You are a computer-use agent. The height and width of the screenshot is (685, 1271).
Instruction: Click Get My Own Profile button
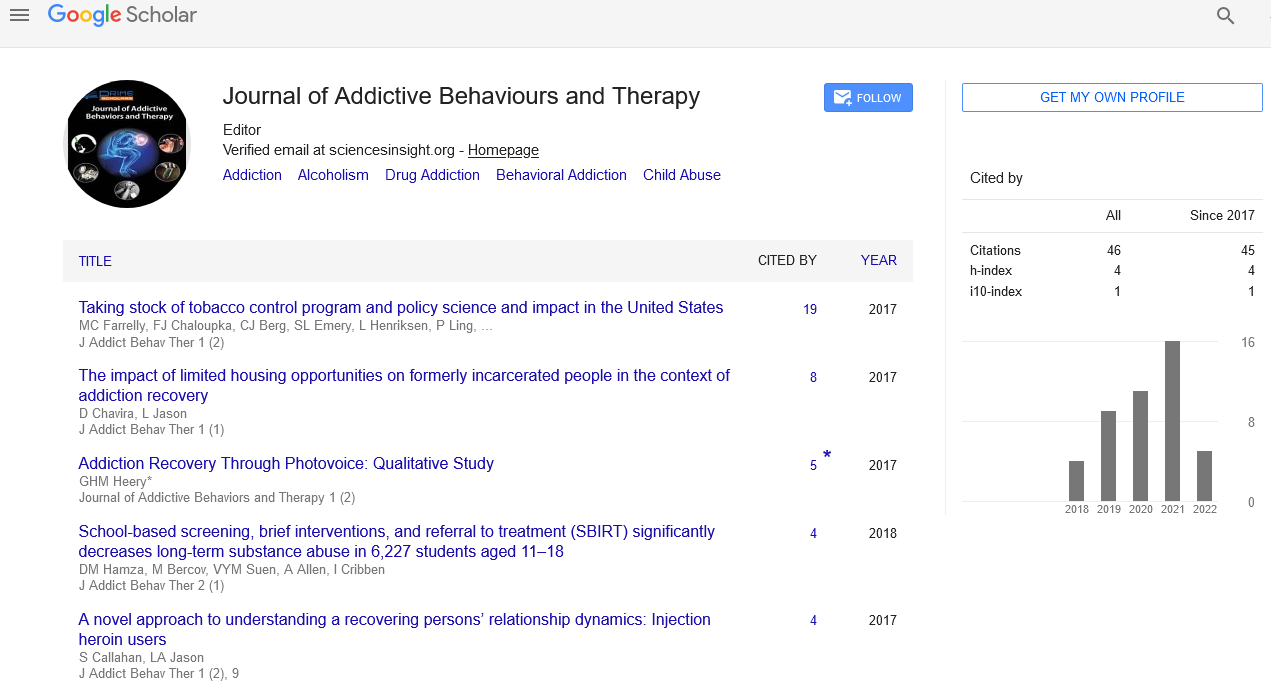1112,97
